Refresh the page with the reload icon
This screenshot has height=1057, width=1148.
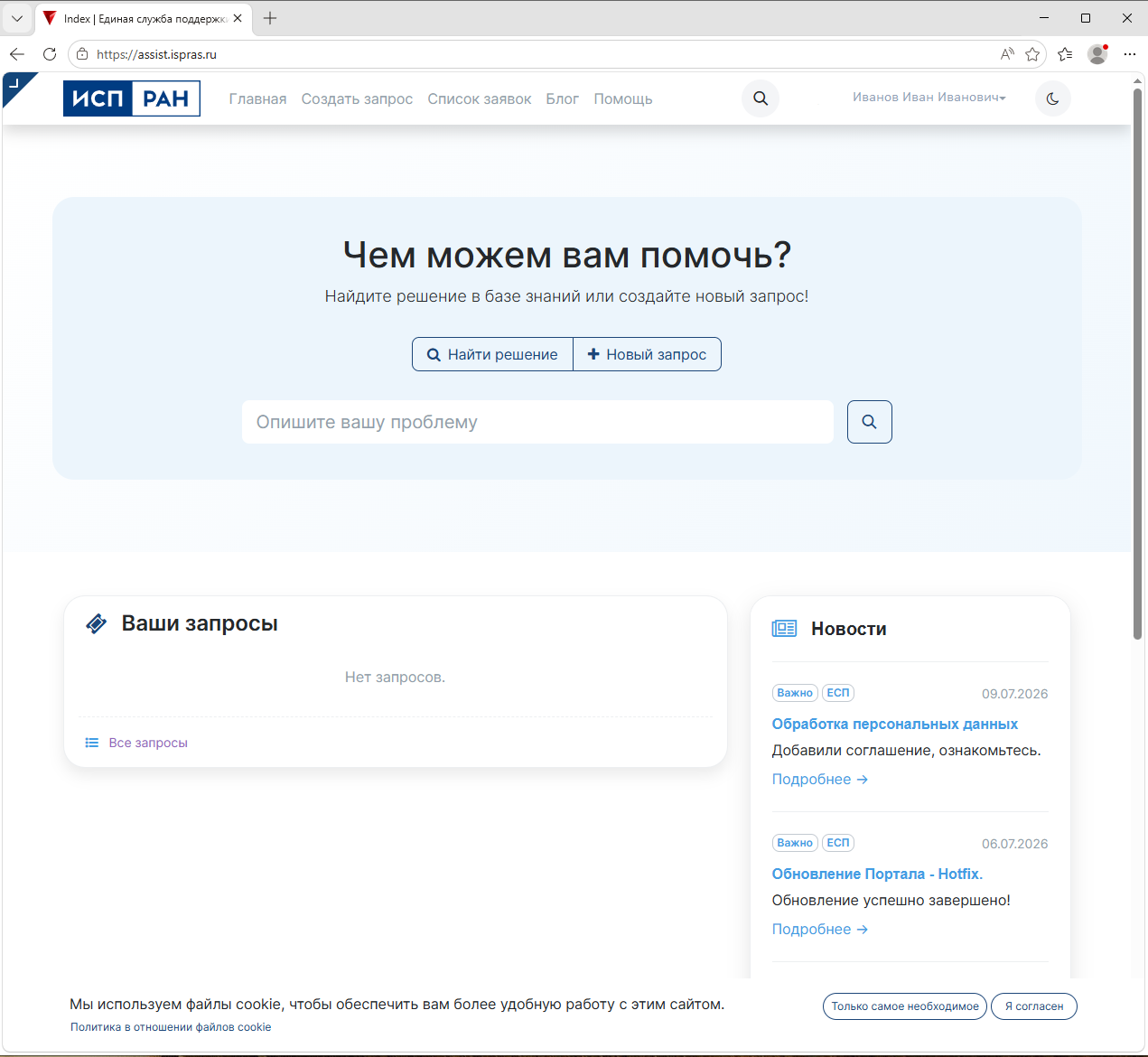pyautogui.click(x=50, y=54)
